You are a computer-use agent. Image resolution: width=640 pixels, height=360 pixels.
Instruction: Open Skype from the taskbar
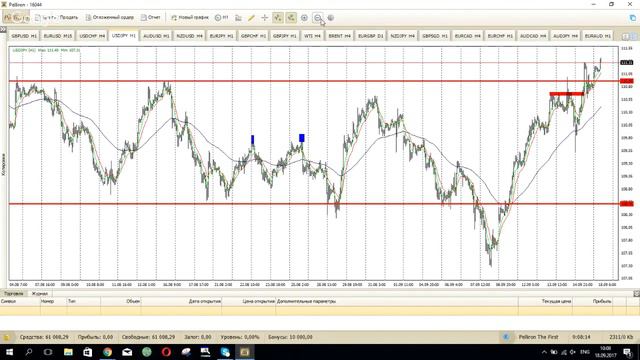click(225, 352)
